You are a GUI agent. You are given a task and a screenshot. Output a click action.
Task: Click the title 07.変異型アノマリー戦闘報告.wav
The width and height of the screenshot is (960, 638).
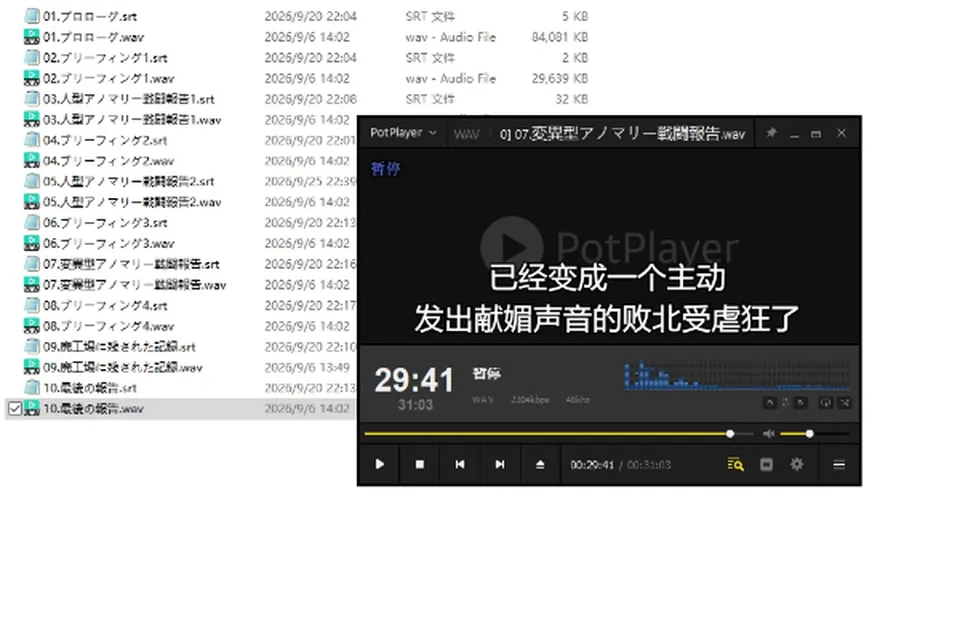coord(629,133)
